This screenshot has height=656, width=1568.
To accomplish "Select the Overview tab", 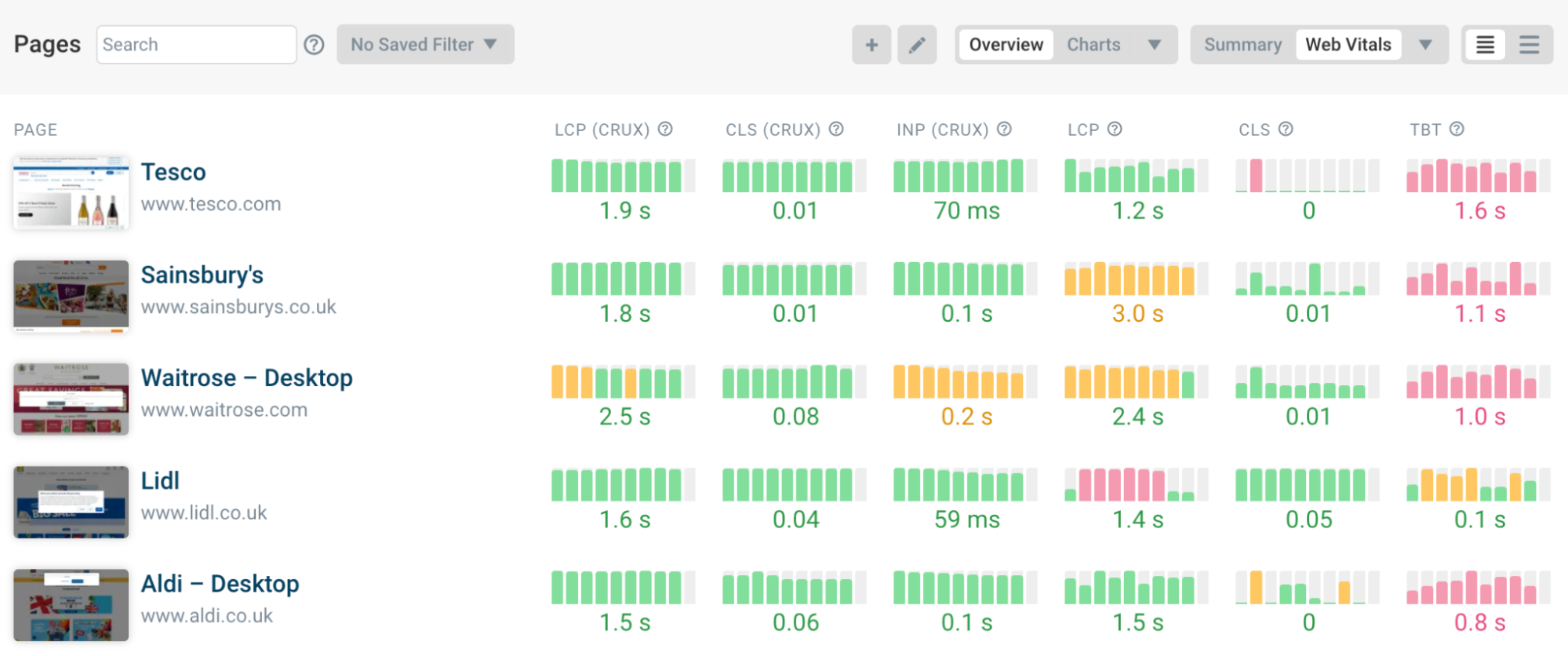I will pos(1006,45).
